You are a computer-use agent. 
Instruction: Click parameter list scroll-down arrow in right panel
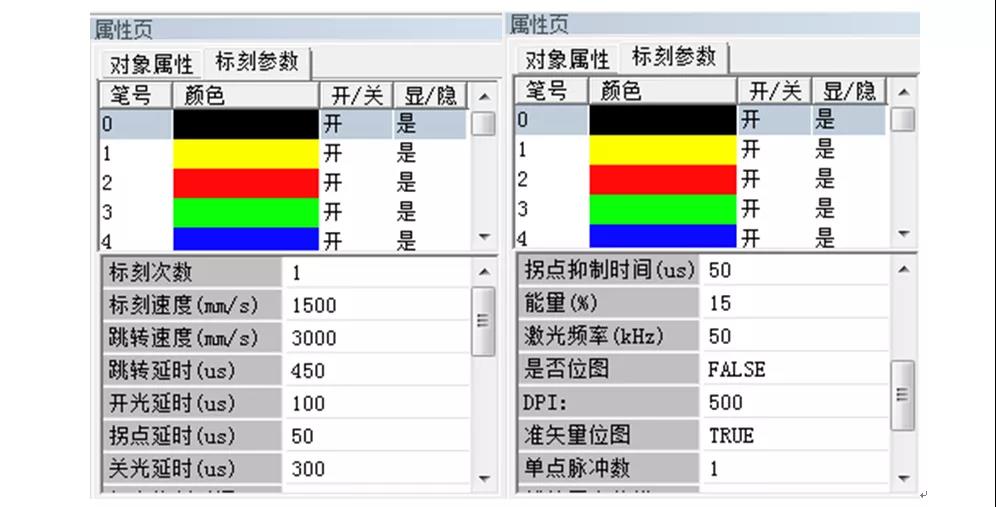pyautogui.click(x=903, y=478)
